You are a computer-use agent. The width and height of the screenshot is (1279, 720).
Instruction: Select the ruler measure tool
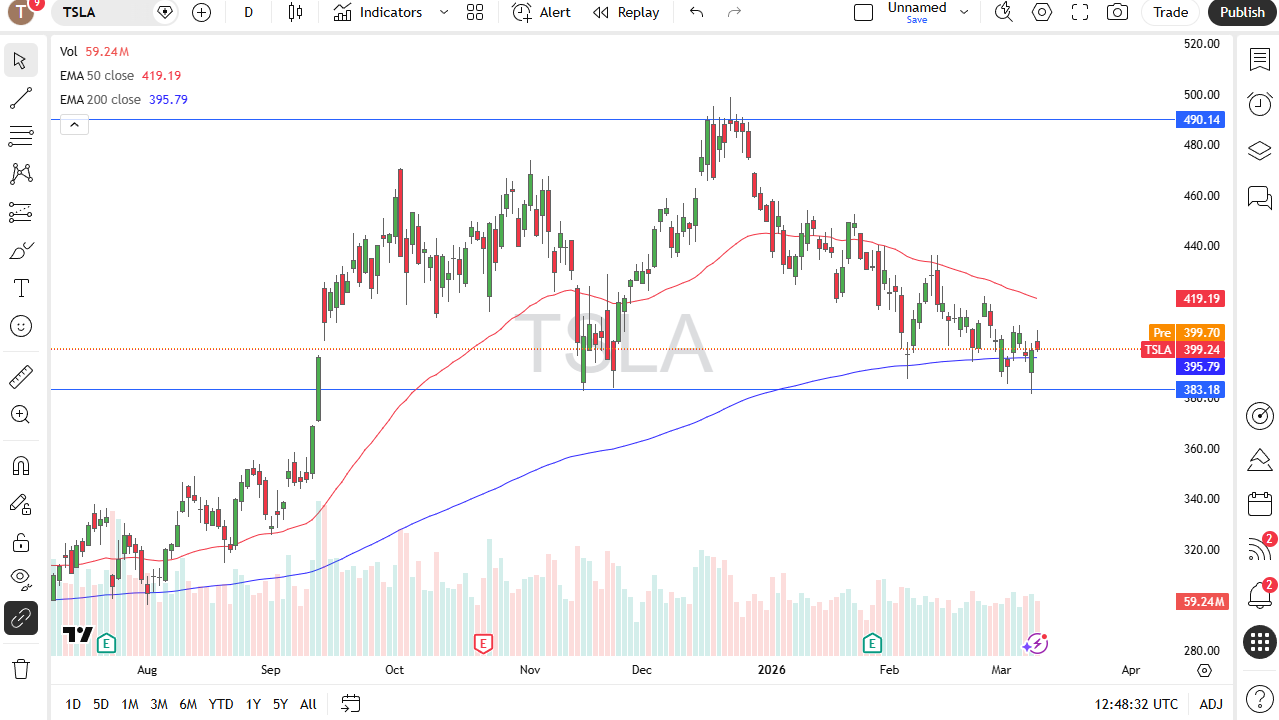(20, 377)
